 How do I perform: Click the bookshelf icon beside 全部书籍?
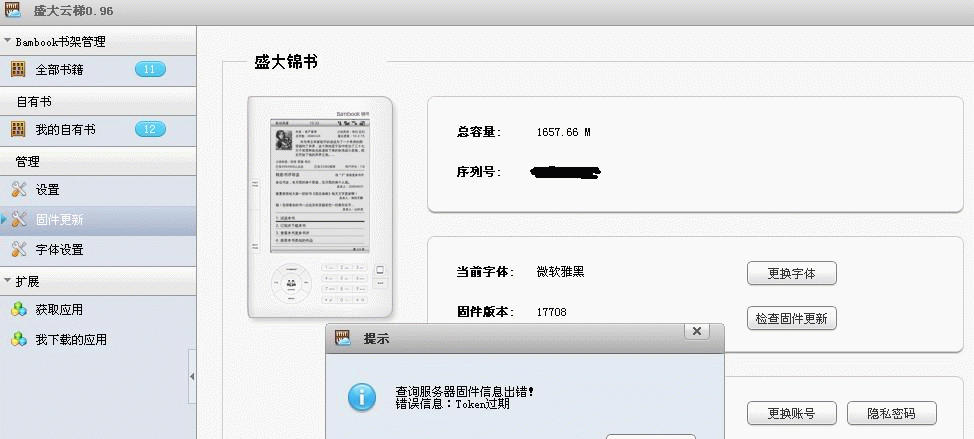(x=18, y=69)
